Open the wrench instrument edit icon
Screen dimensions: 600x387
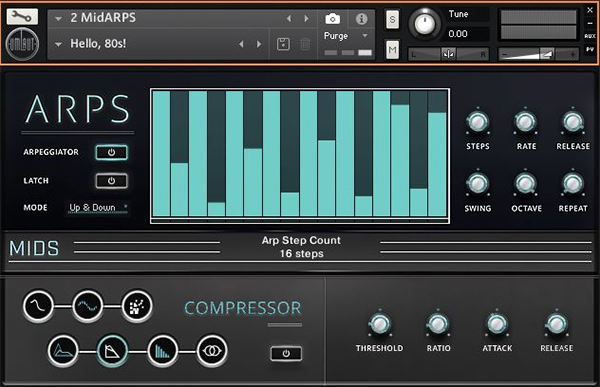point(22,16)
